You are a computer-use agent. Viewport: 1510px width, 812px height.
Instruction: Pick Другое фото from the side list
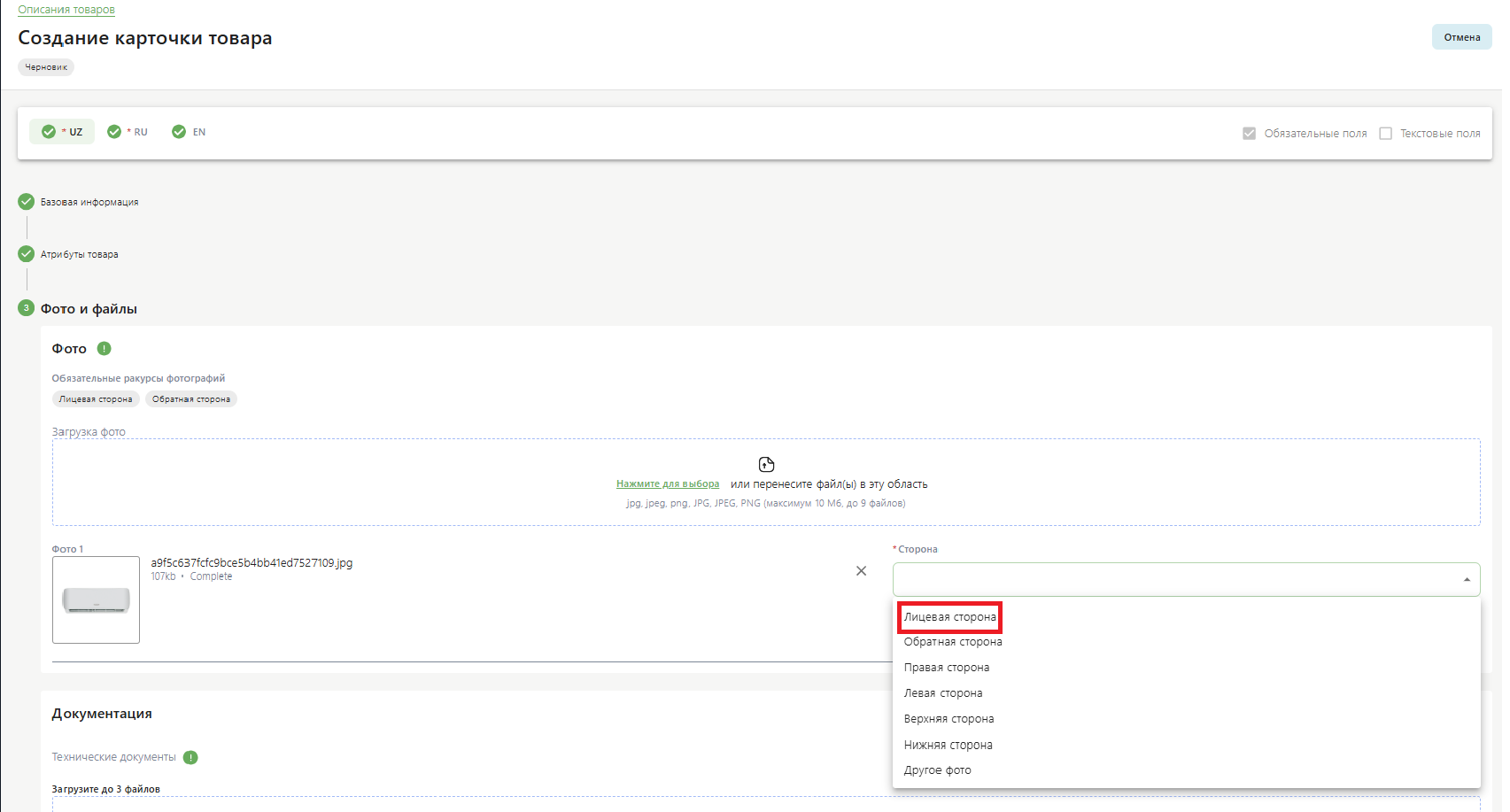tap(937, 770)
